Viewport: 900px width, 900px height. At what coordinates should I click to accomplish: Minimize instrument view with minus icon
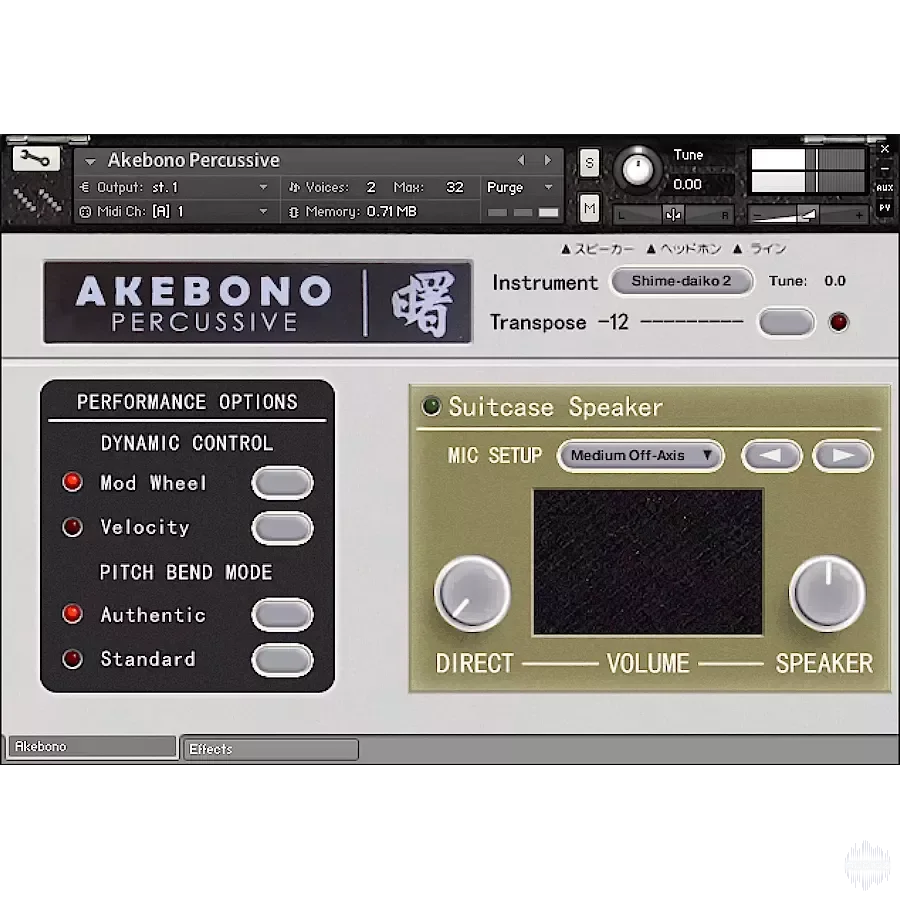885,169
